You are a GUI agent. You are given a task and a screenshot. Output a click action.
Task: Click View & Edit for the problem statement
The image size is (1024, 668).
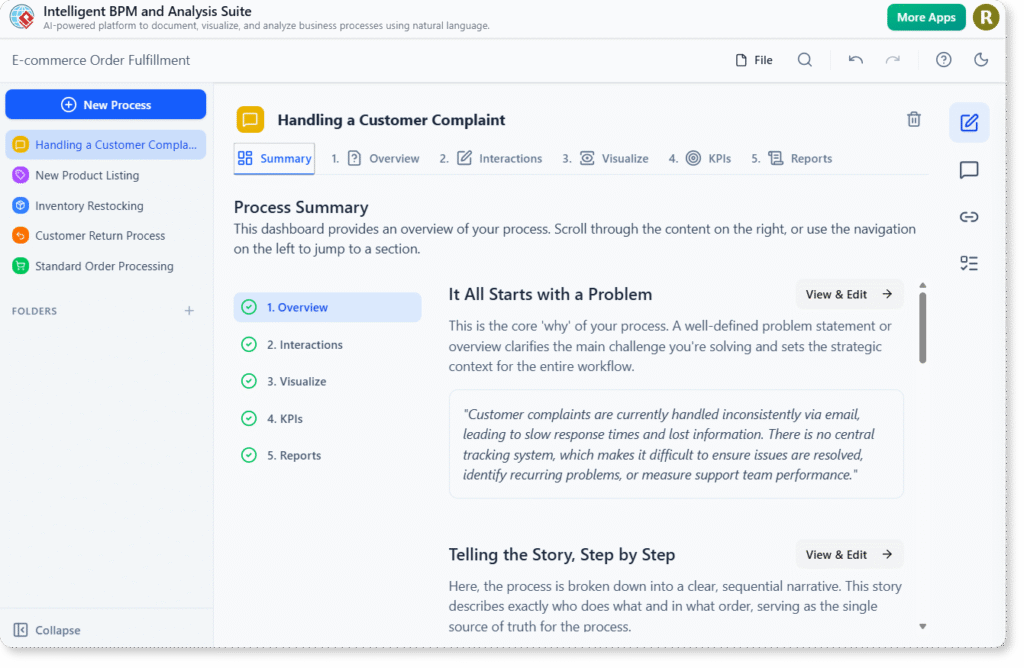point(849,293)
